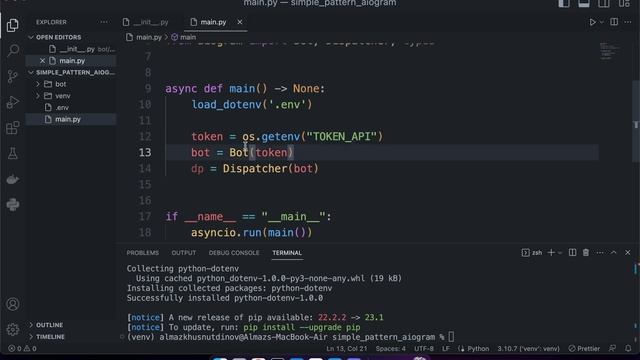
Task: Switch to the Debug Console tab
Action: [x=234, y=253]
